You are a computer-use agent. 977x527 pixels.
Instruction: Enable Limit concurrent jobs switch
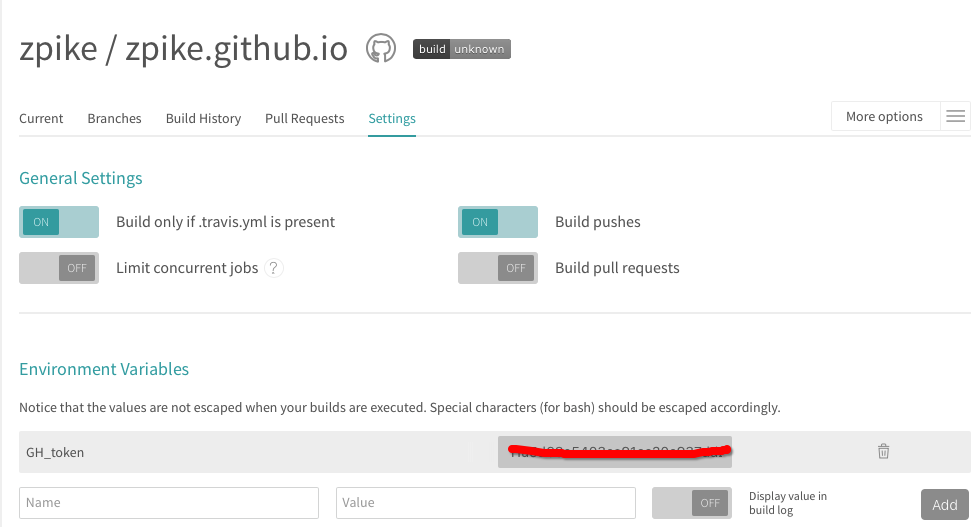pyautogui.click(x=59, y=268)
